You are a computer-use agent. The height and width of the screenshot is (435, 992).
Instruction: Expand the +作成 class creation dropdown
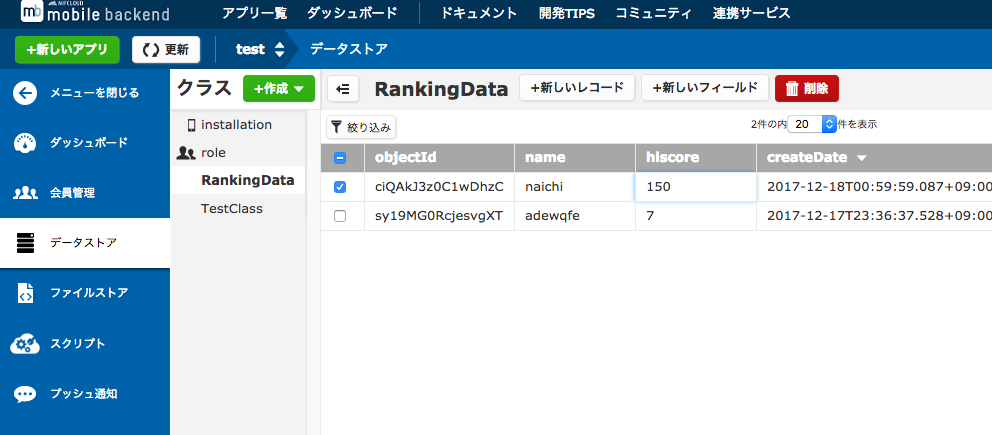[279, 89]
